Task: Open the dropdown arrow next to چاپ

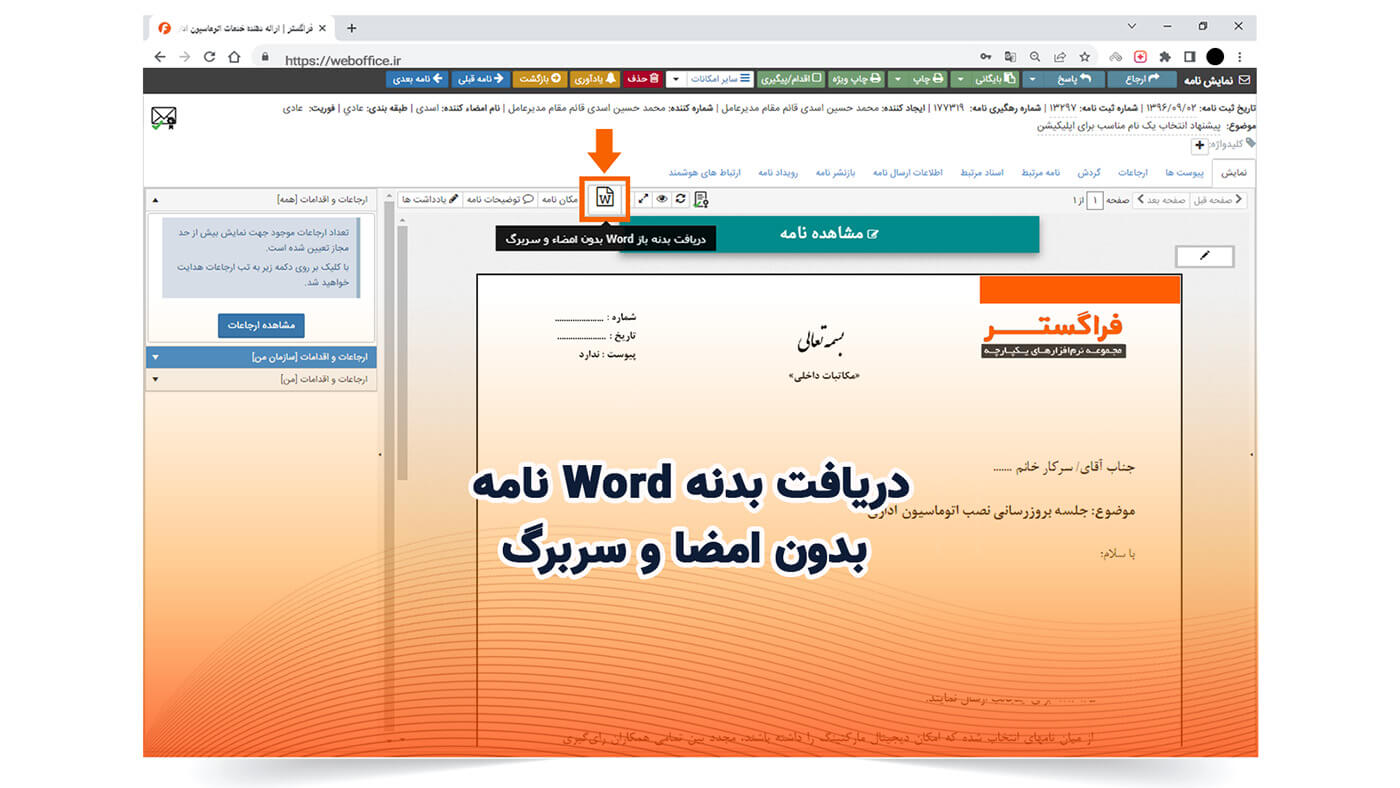Action: click(x=898, y=80)
